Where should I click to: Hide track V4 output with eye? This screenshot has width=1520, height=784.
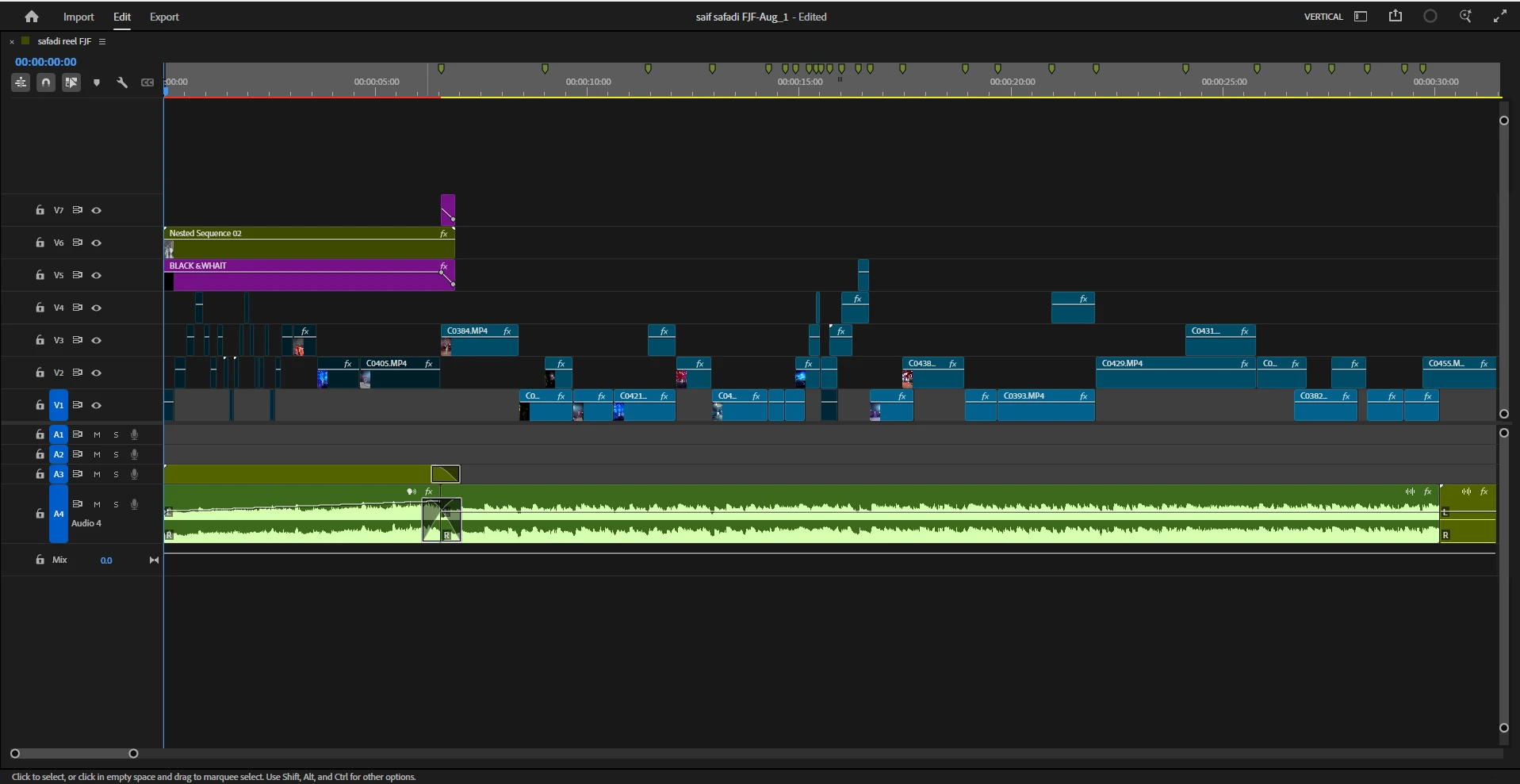click(97, 308)
